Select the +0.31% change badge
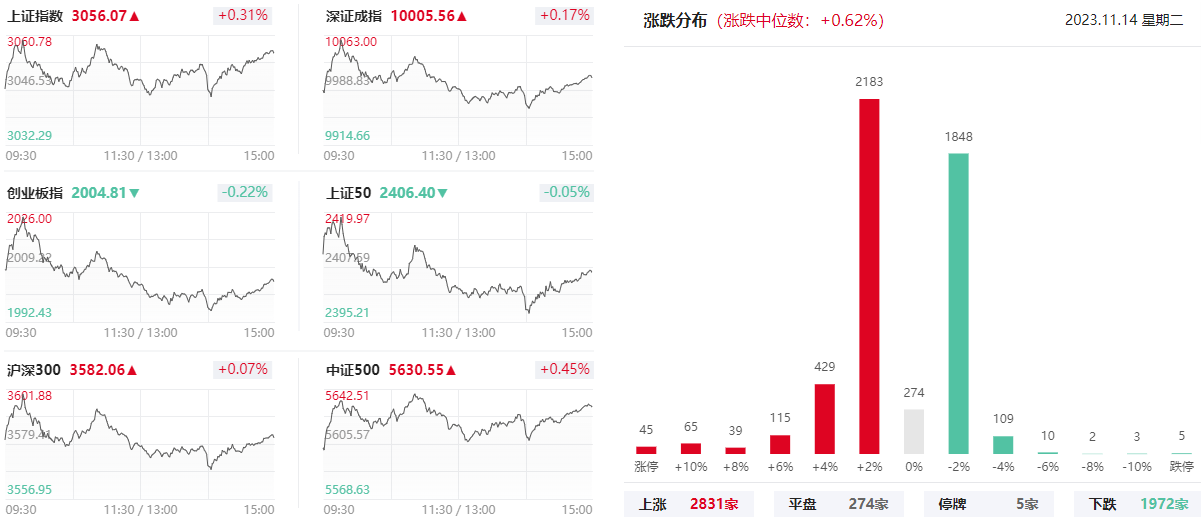The width and height of the screenshot is (1201, 519). [243, 15]
